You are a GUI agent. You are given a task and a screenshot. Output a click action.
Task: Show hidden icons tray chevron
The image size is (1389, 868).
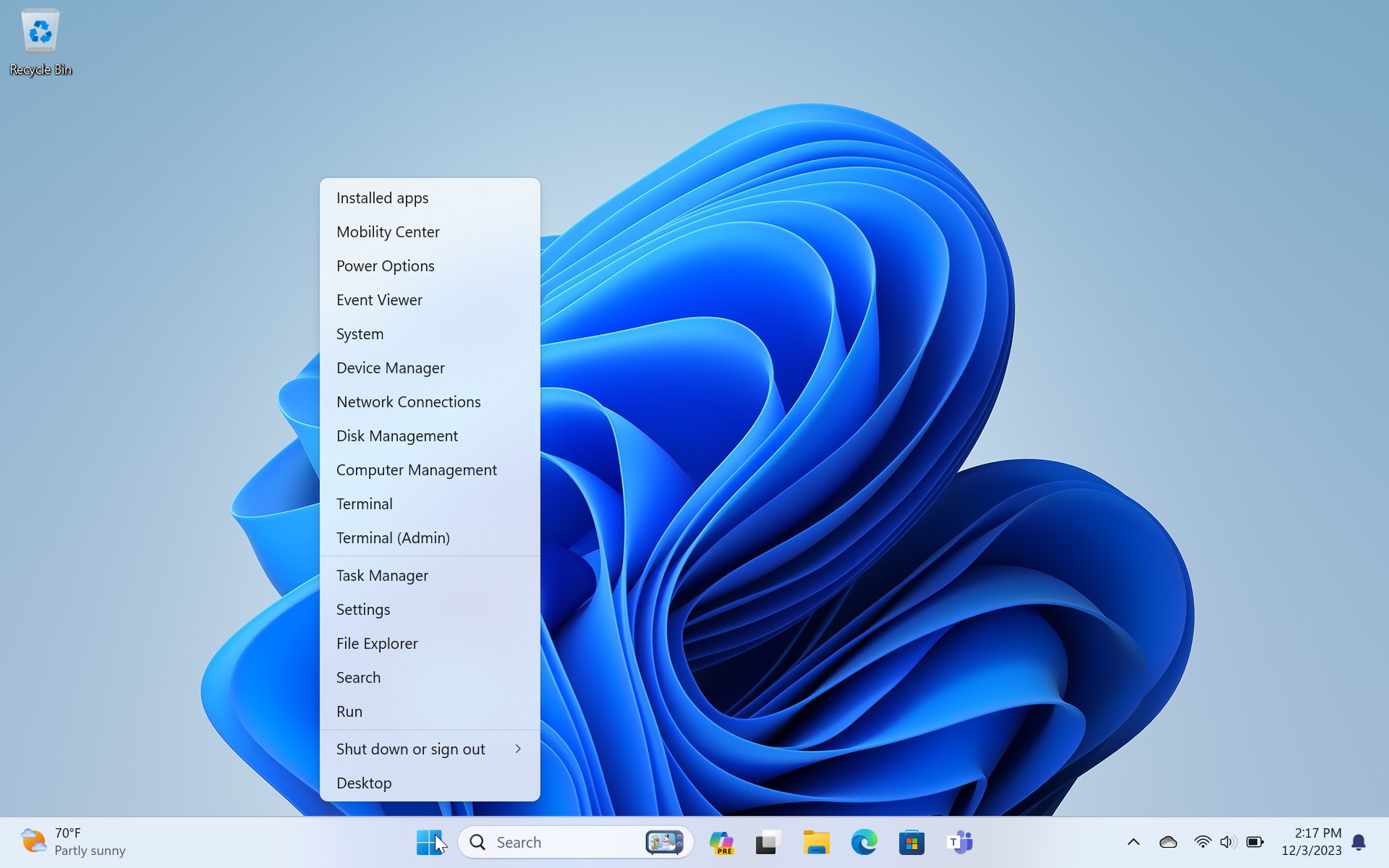pos(1134,842)
